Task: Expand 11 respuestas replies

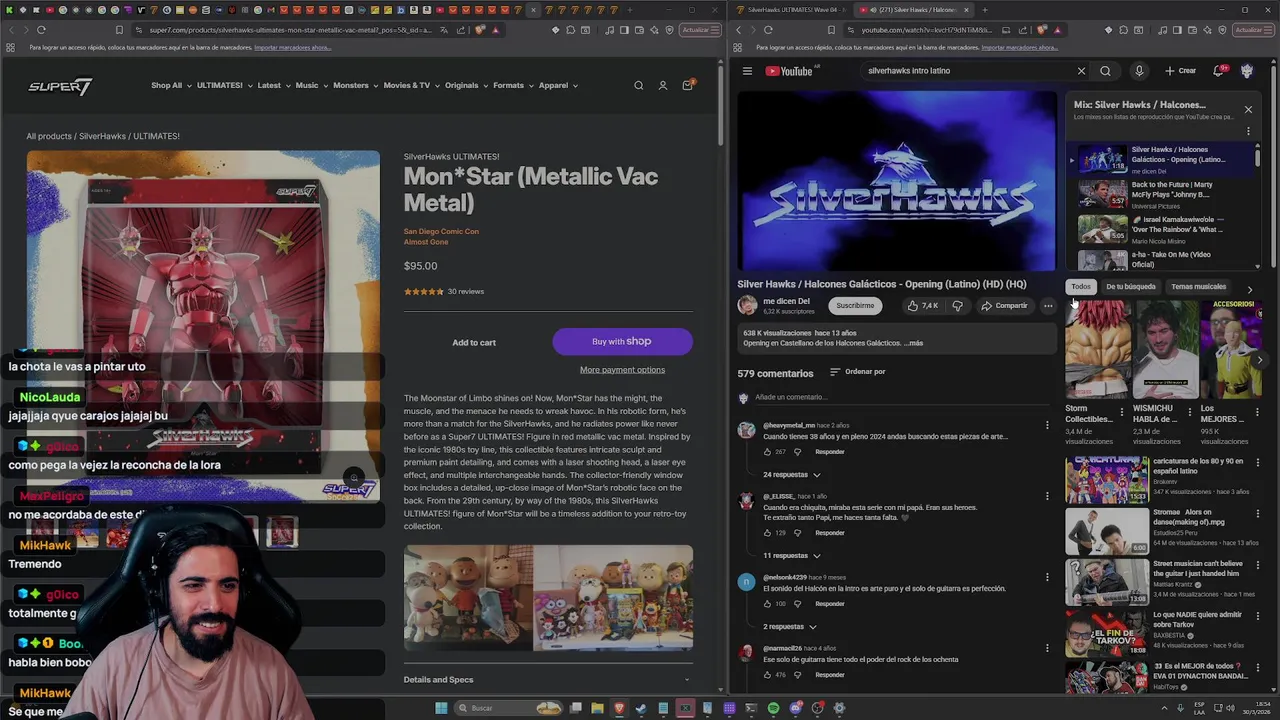Action: tap(792, 556)
